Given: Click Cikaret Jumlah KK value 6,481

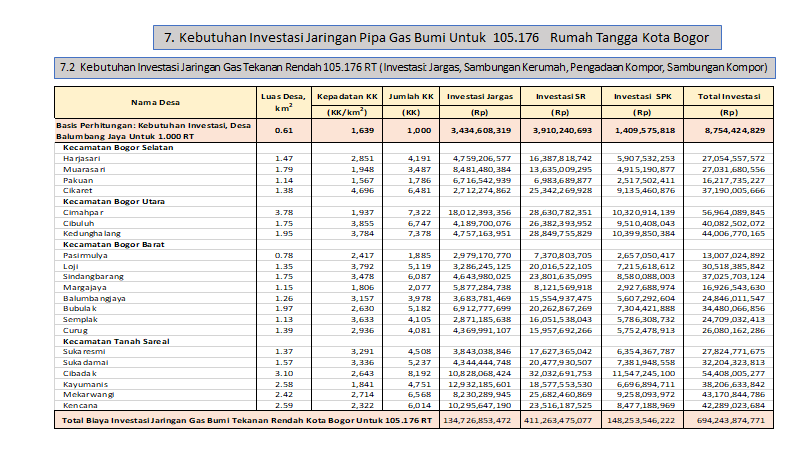Looking at the screenshot, I should pos(419,190).
